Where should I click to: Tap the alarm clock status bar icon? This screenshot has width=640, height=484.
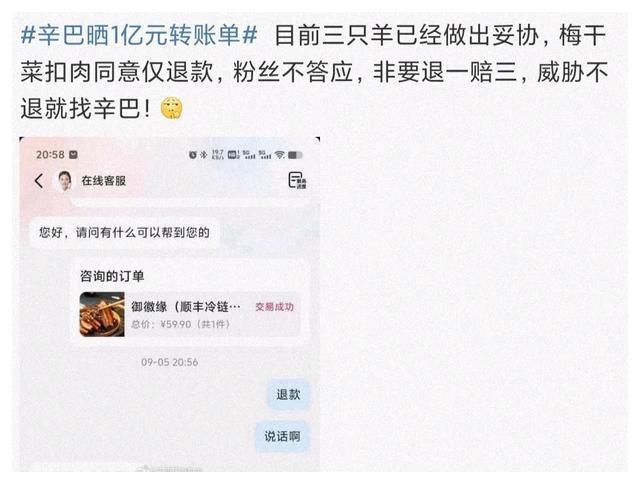(x=193, y=155)
